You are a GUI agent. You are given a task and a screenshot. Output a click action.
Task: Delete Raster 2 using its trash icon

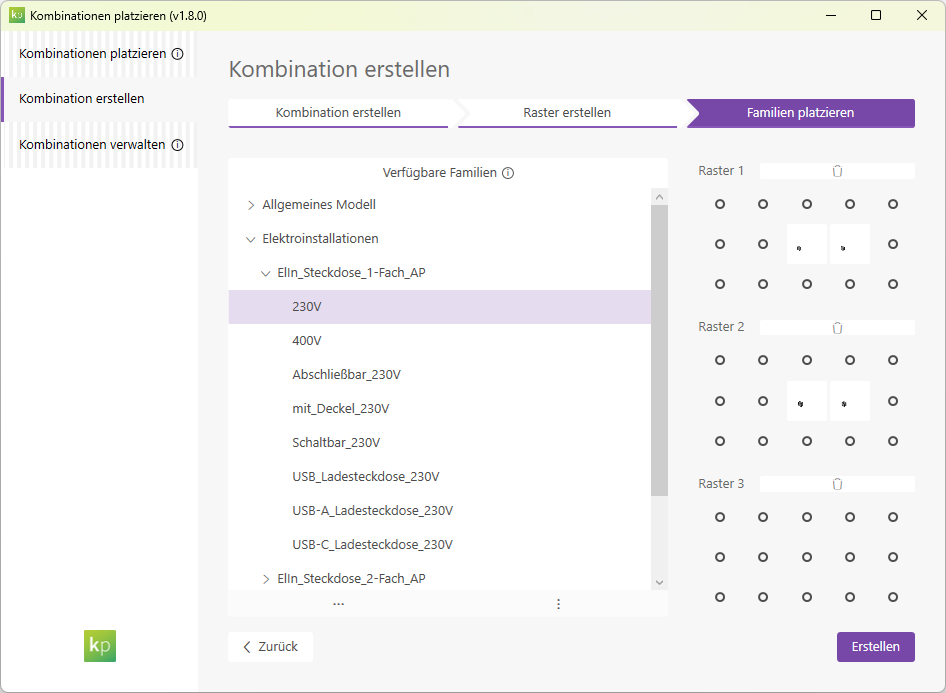pyautogui.click(x=837, y=328)
